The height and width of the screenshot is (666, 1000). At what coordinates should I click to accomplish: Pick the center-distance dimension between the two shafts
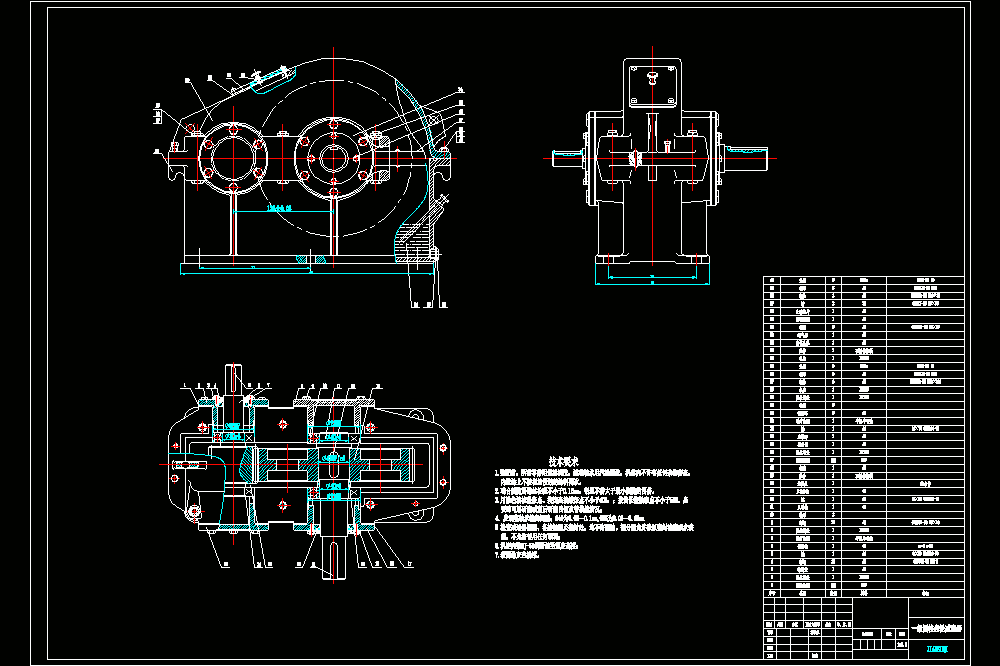tap(283, 209)
